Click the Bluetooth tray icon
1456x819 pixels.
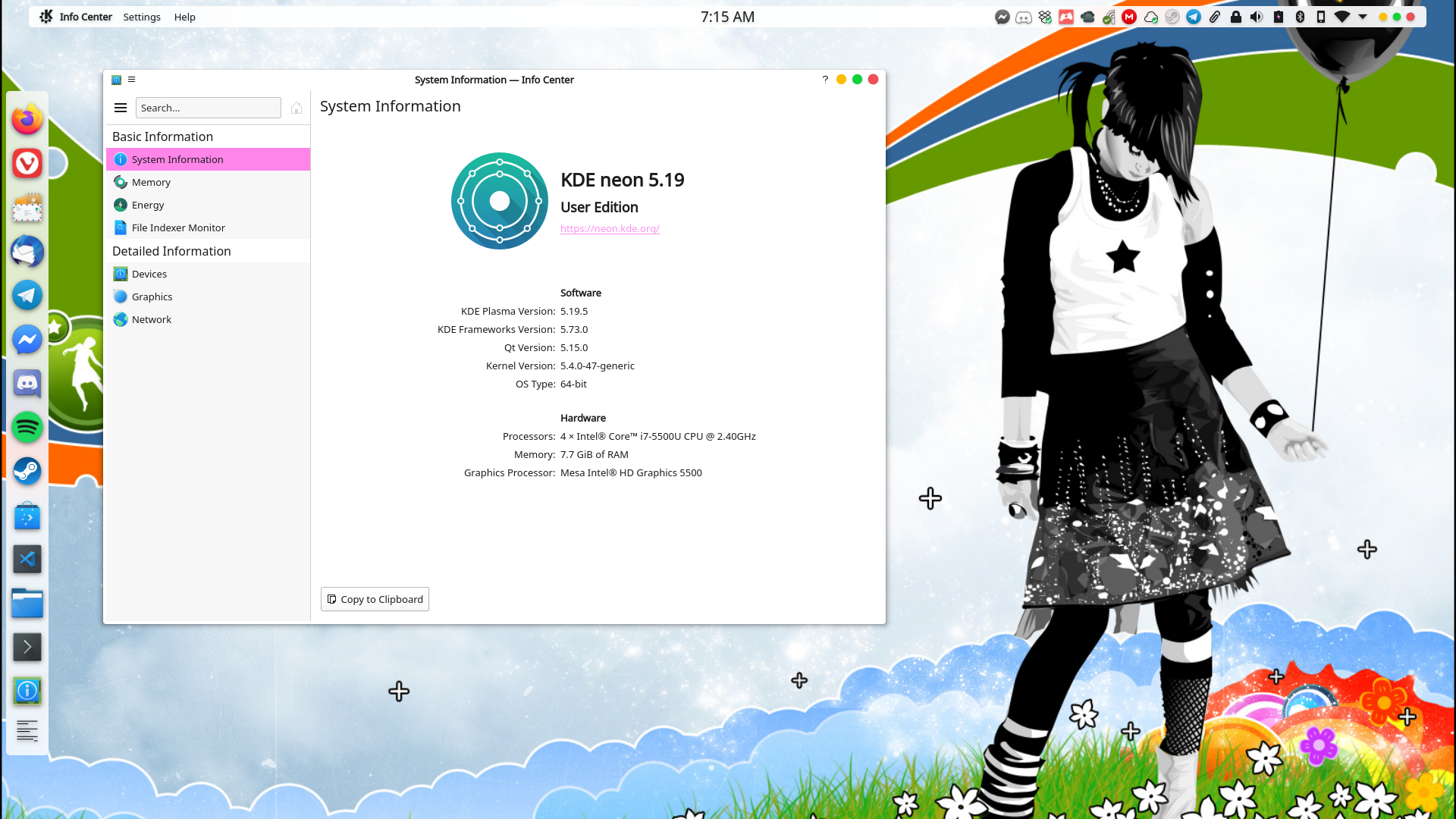point(1300,17)
